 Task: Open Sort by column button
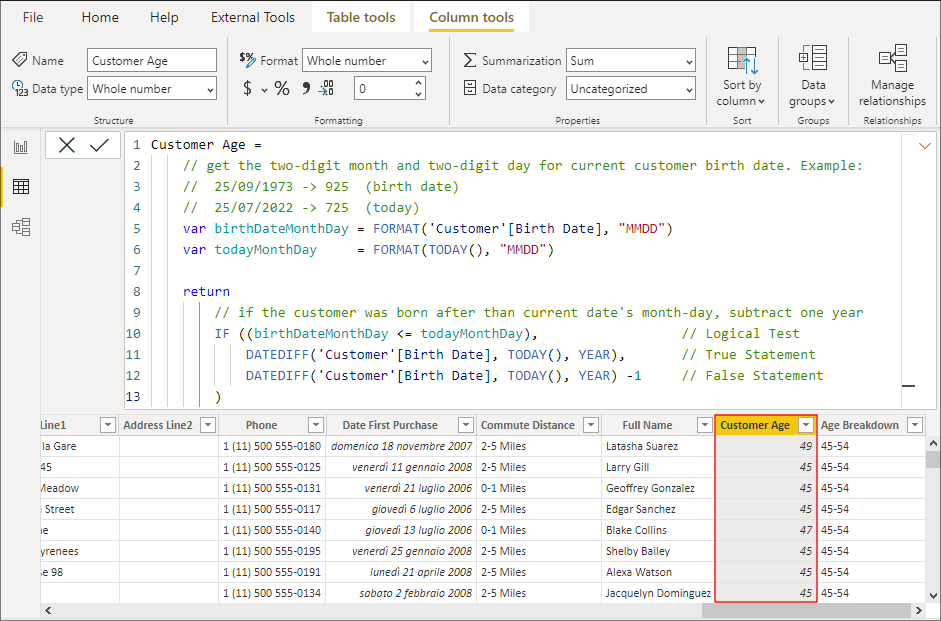click(x=742, y=77)
